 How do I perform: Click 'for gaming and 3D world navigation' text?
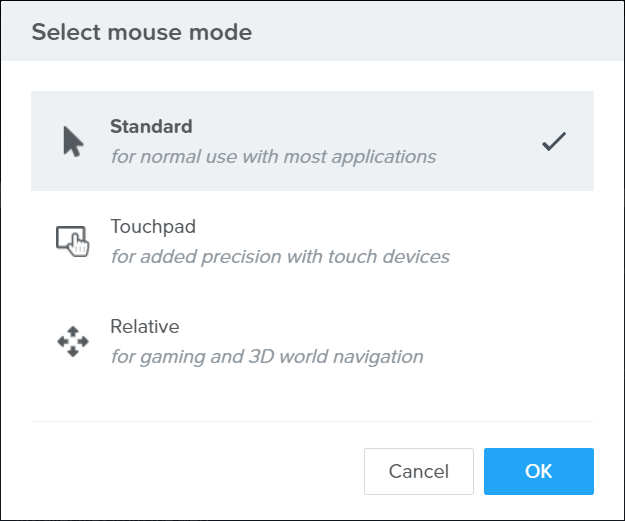coord(267,357)
